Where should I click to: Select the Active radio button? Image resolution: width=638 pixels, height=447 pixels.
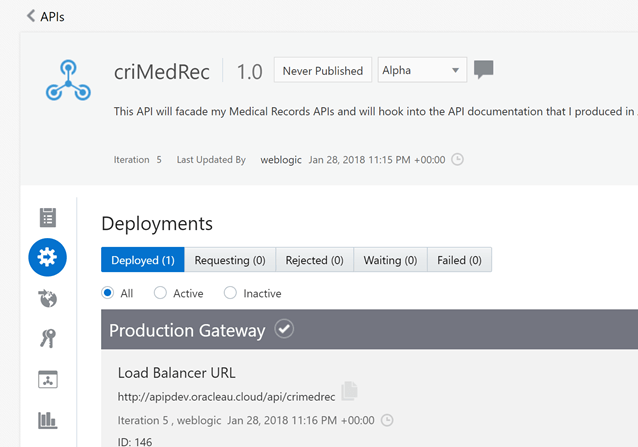(x=160, y=293)
